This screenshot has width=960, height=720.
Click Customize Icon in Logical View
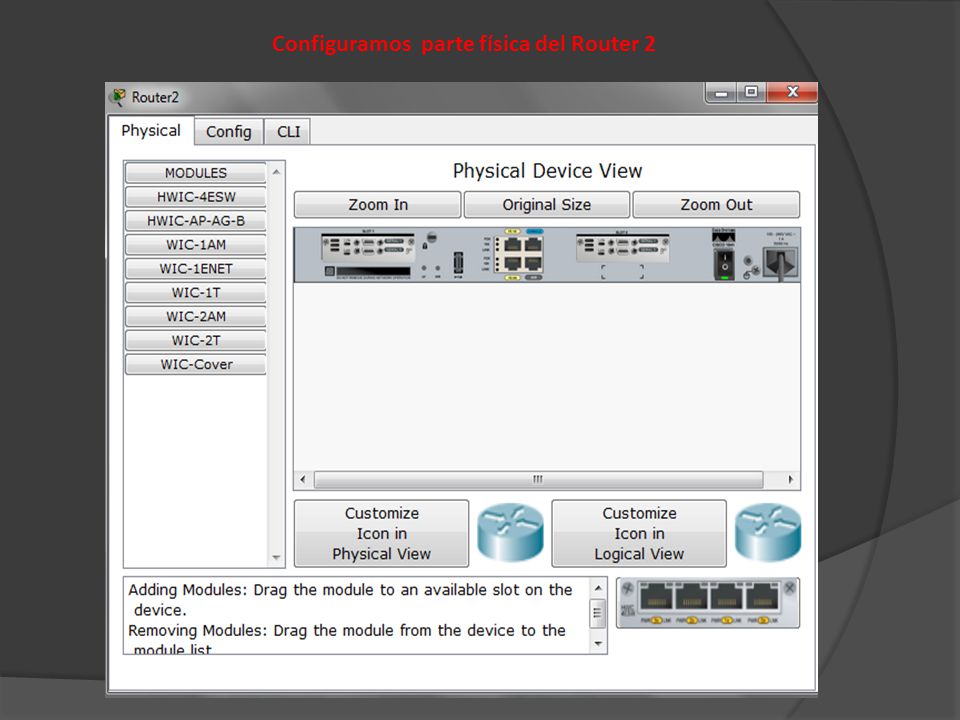(639, 533)
